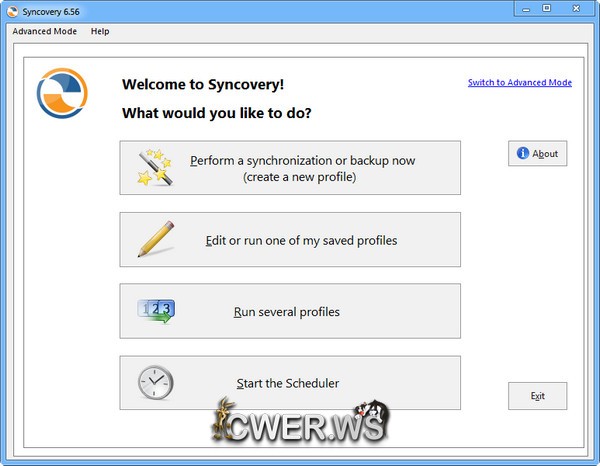Click "Perform a synchronization or backup now" text

(x=302, y=161)
